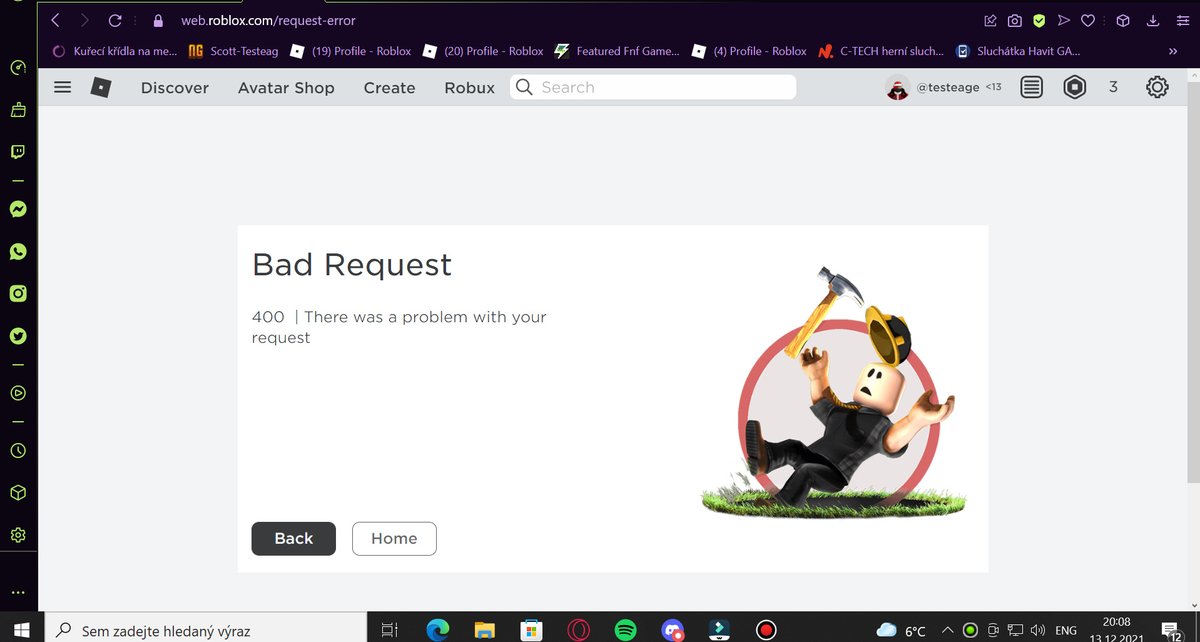The height and width of the screenshot is (642, 1200).
Task: Open the Discover menu item
Action: pyautogui.click(x=175, y=88)
